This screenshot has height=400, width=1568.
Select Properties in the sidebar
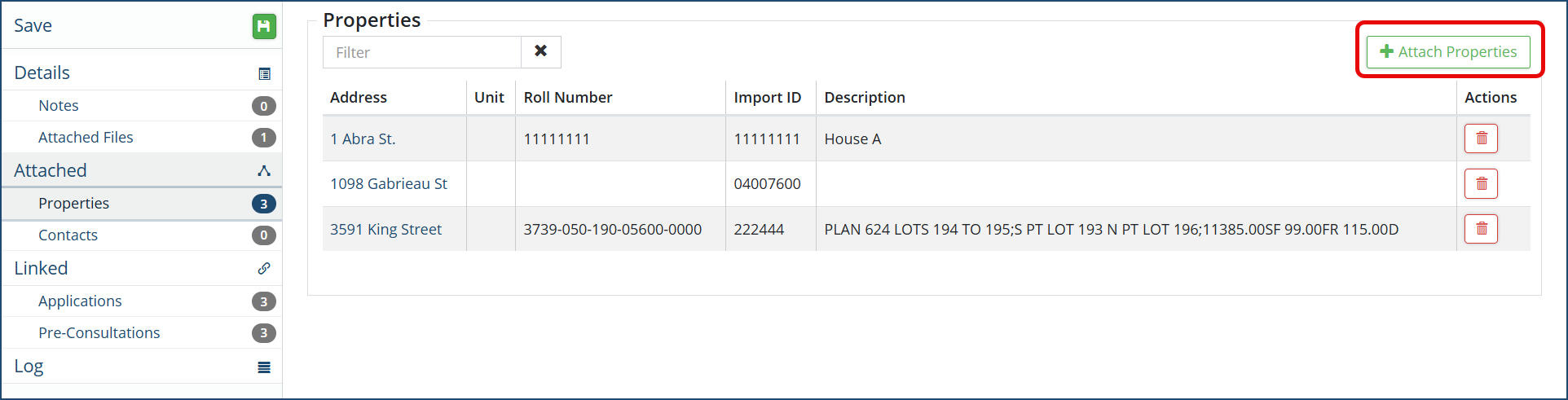click(x=73, y=204)
